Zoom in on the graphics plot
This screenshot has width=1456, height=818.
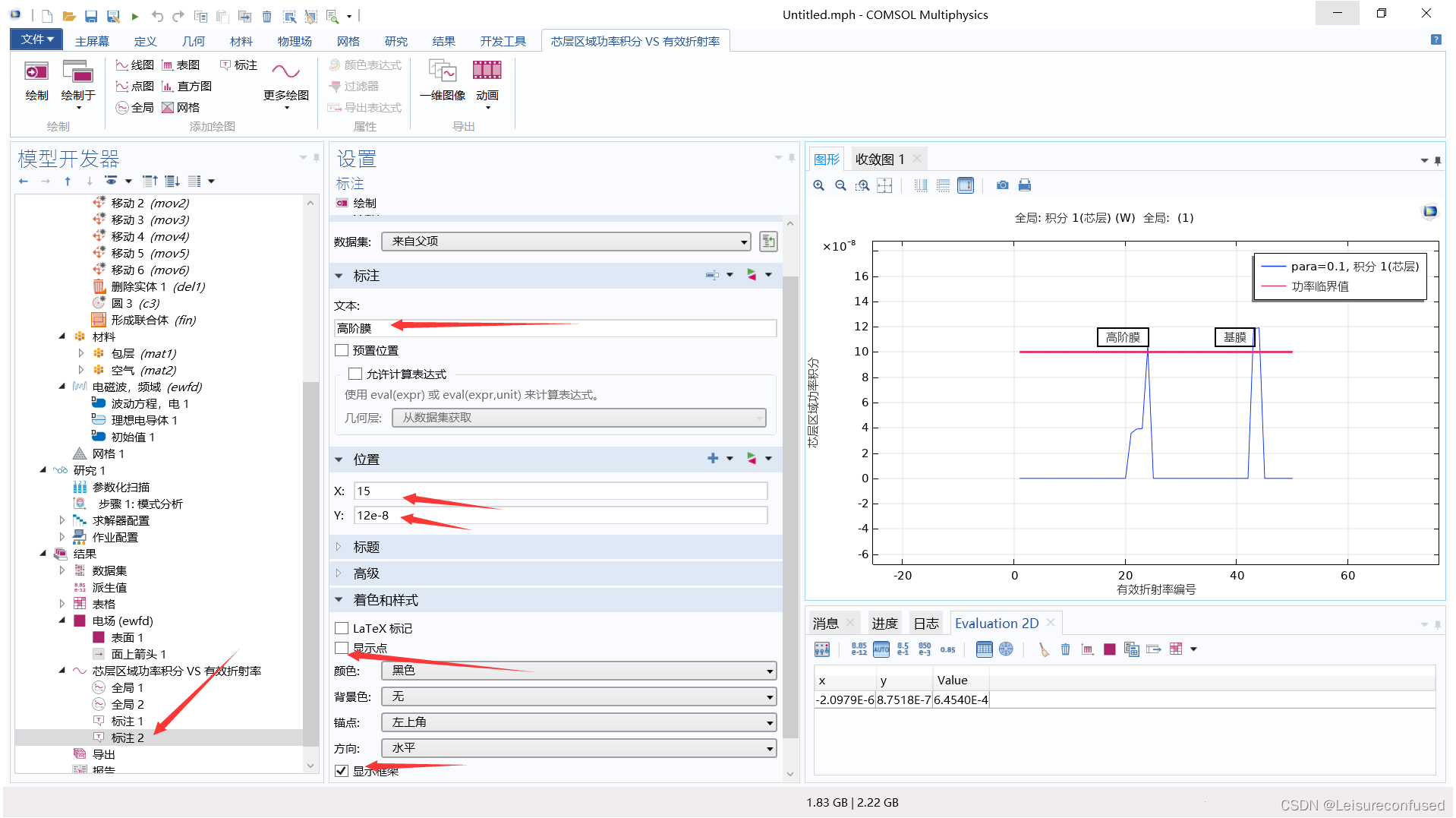pyautogui.click(x=818, y=185)
